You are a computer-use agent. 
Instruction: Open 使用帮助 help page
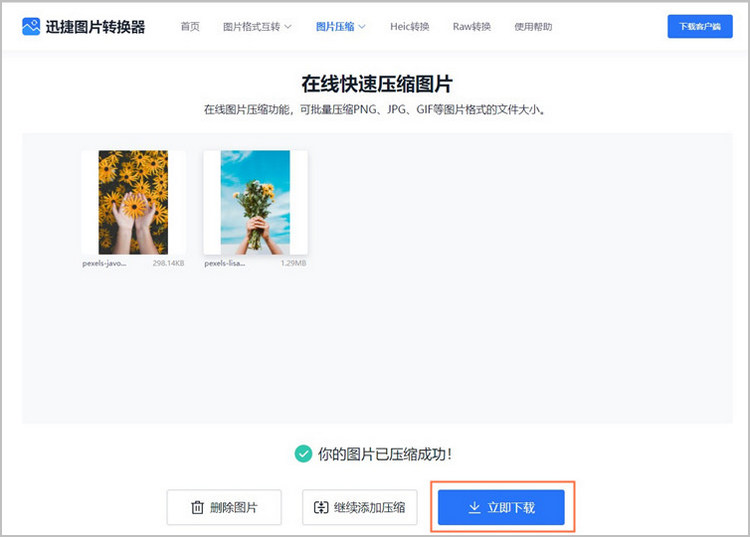point(533,27)
